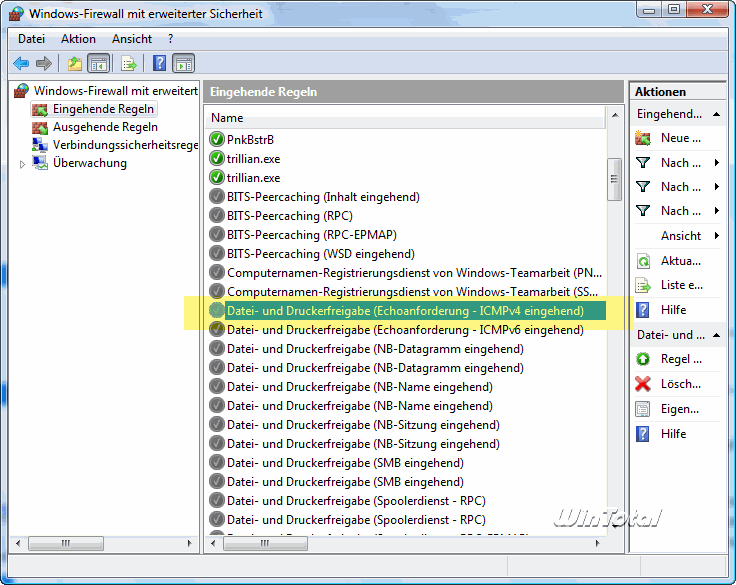The width and height of the screenshot is (736, 585).
Task: Select Ausgehende Regeln in the tree
Action: tap(105, 127)
